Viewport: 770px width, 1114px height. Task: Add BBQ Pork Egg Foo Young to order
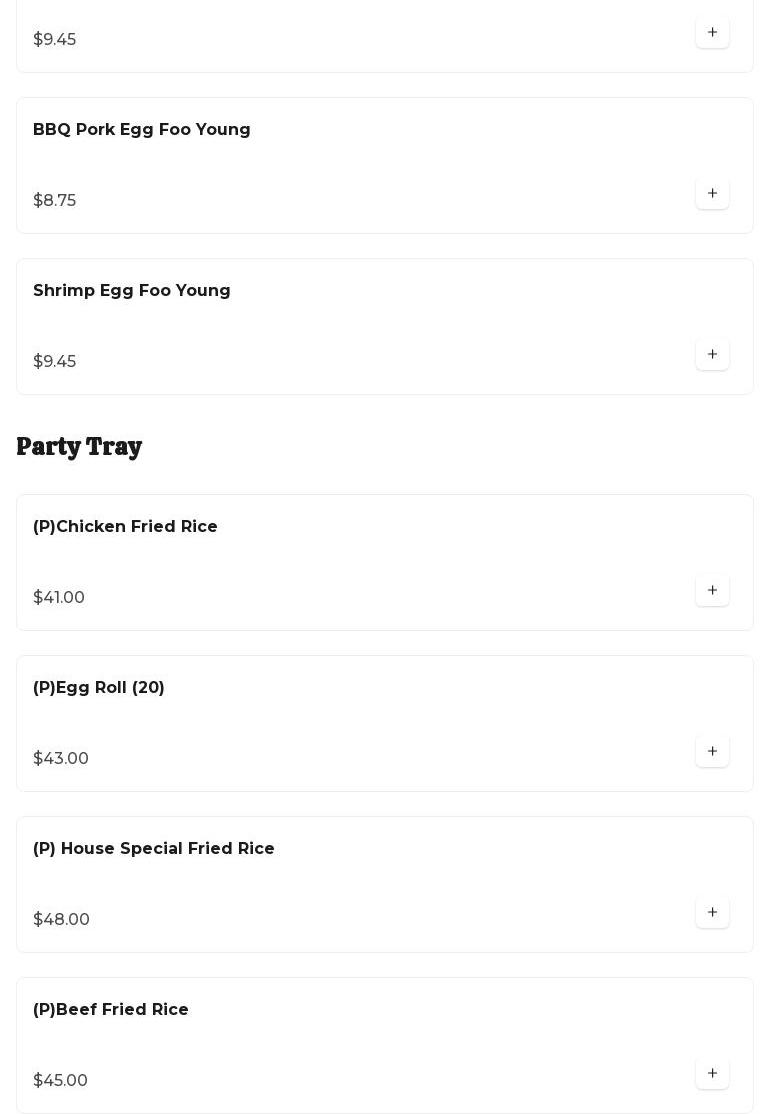[712, 193]
